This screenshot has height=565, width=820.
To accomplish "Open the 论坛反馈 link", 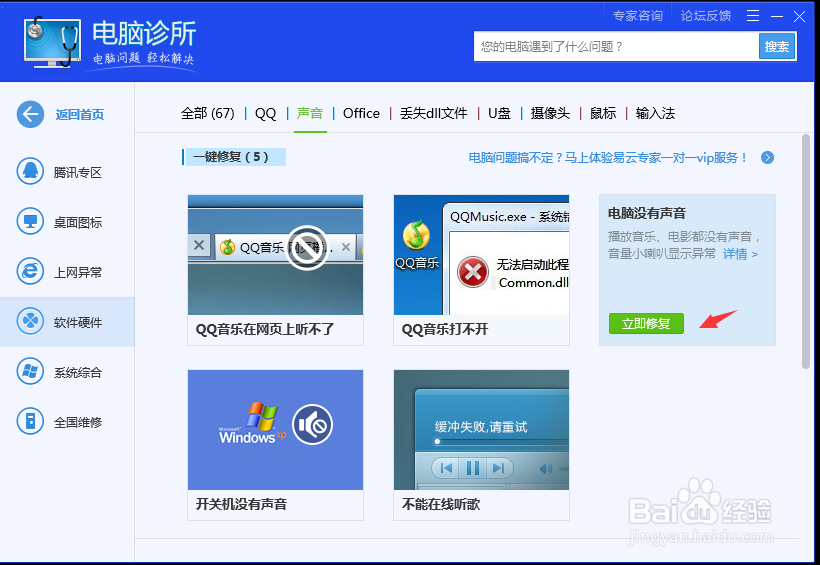I will tap(705, 16).
